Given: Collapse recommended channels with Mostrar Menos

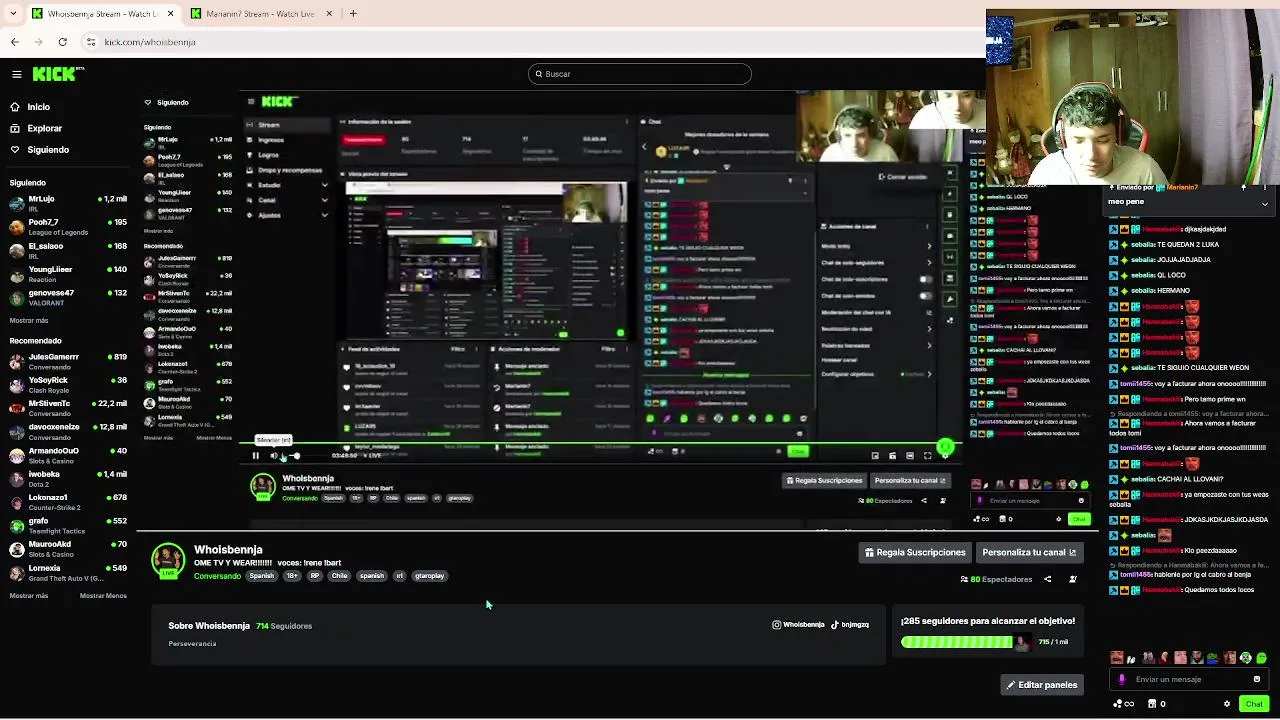Looking at the screenshot, I should pyautogui.click(x=103, y=596).
